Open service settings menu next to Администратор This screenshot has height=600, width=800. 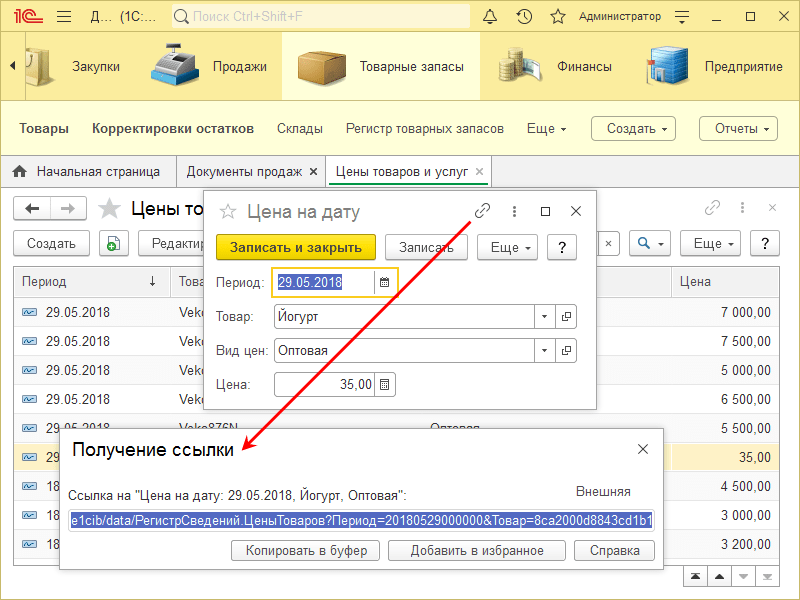(682, 17)
